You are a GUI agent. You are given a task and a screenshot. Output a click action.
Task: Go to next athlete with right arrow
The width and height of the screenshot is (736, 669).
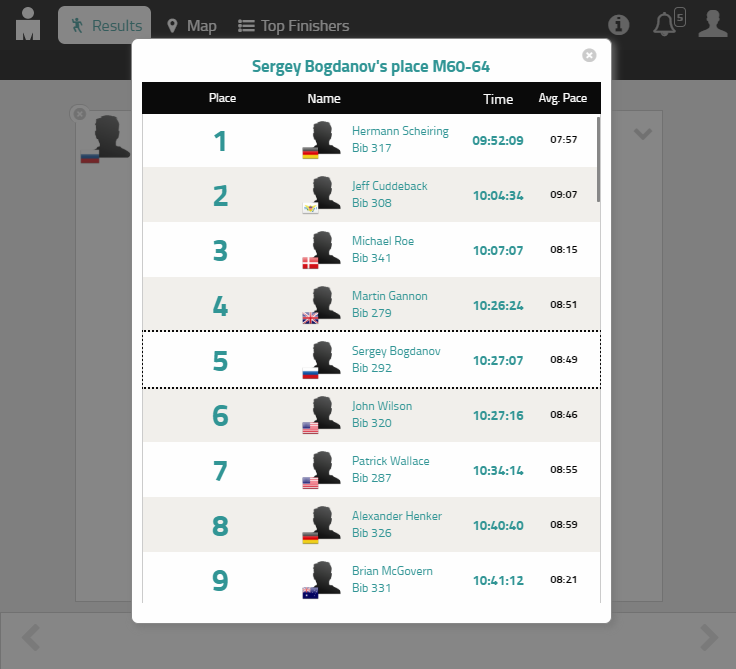pyautogui.click(x=708, y=637)
